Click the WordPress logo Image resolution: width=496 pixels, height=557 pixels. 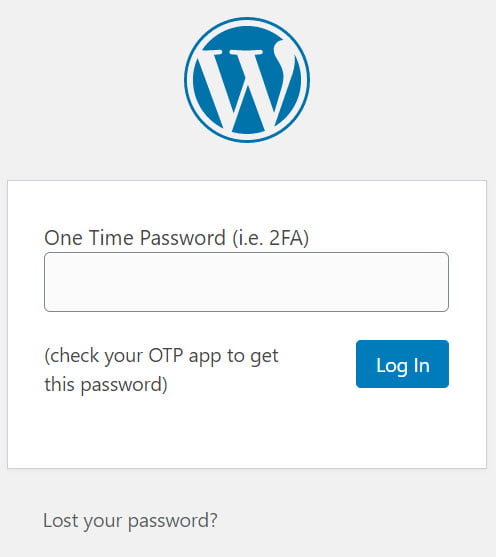pos(247,80)
